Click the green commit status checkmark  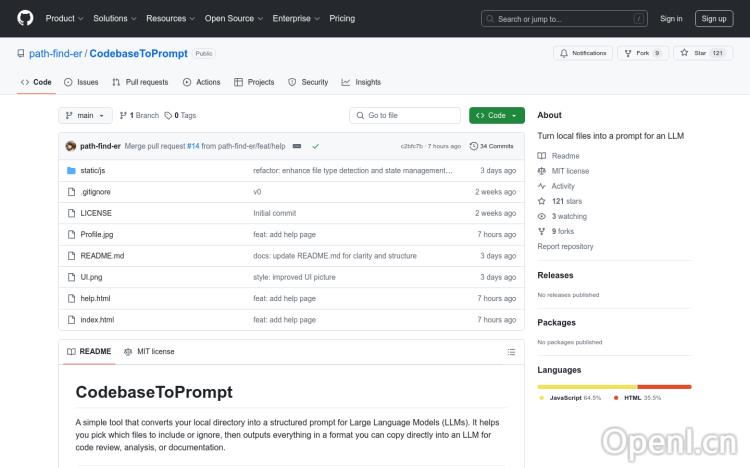[315, 146]
